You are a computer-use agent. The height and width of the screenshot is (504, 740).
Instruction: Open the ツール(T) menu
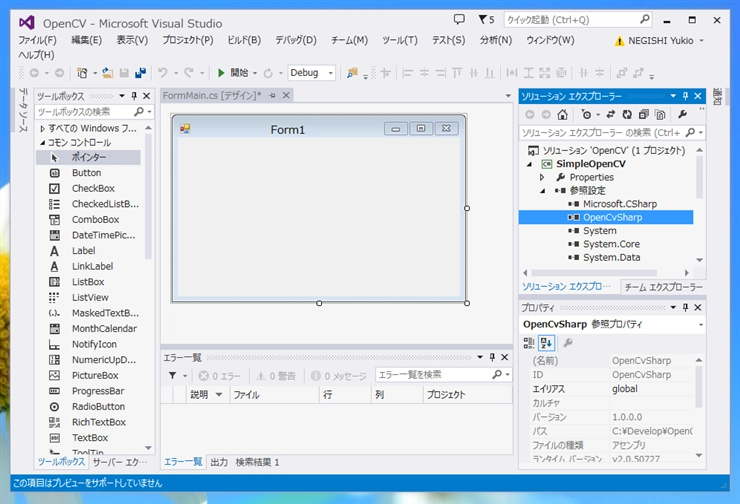point(400,40)
